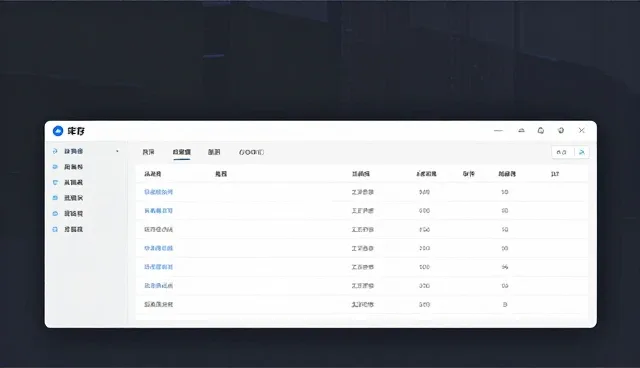
Task: Click the second column header of the table
Action: tap(221, 174)
